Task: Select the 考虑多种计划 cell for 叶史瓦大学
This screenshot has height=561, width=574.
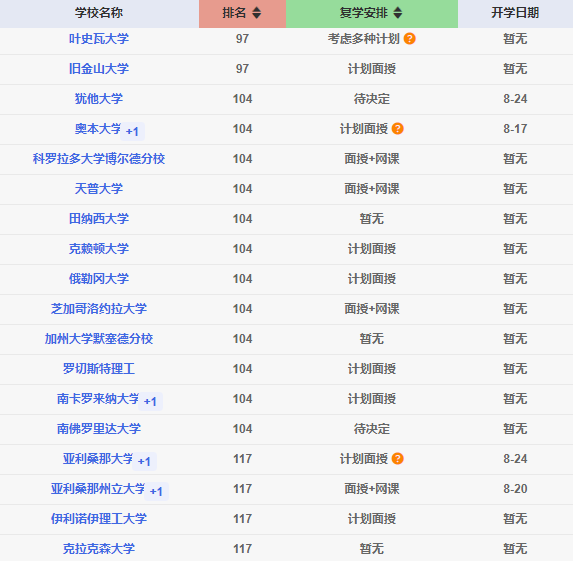Action: tap(364, 38)
